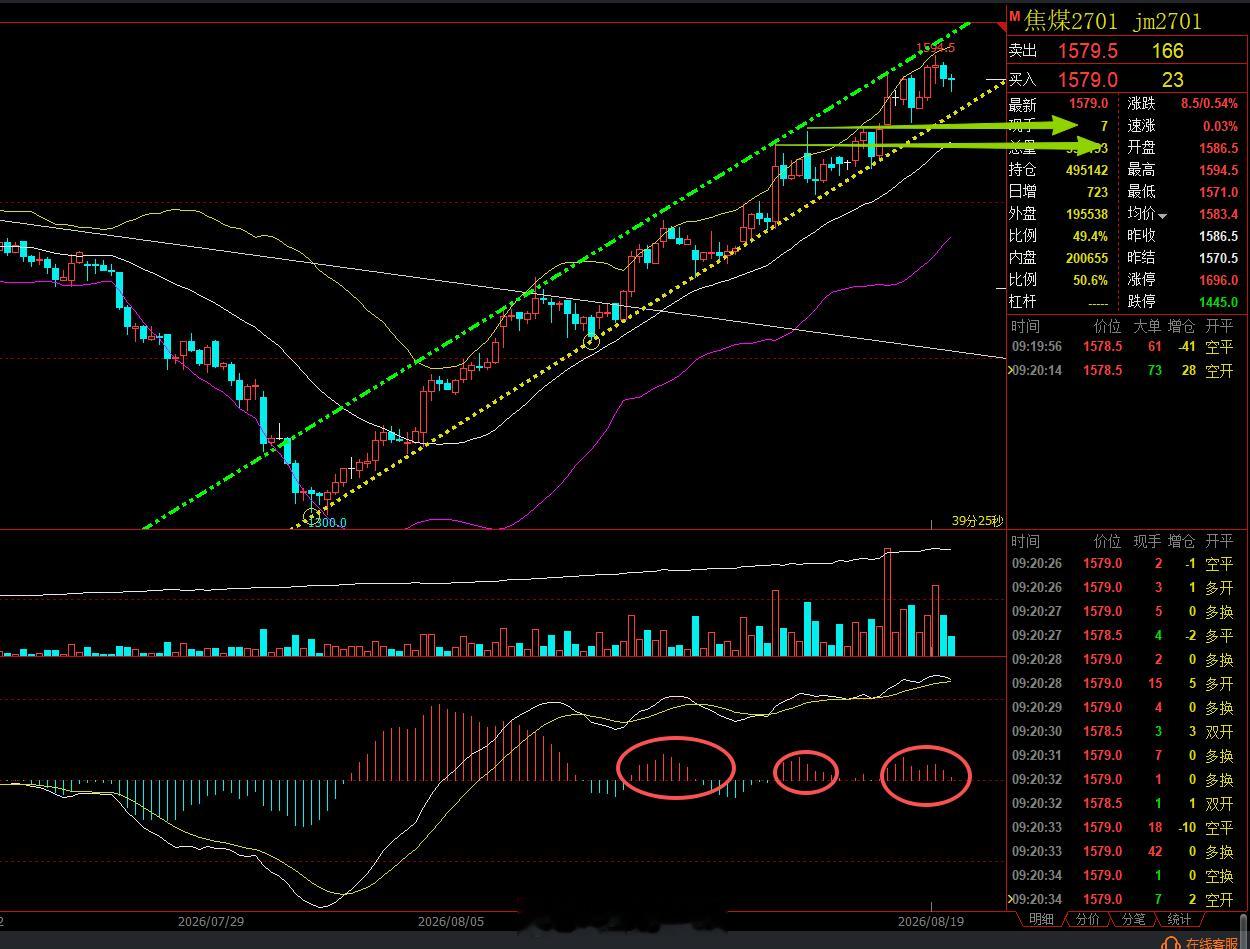The height and width of the screenshot is (949, 1250).
Task: Select the 09:20:28 trade row with 15 lots
Action: point(1126,684)
